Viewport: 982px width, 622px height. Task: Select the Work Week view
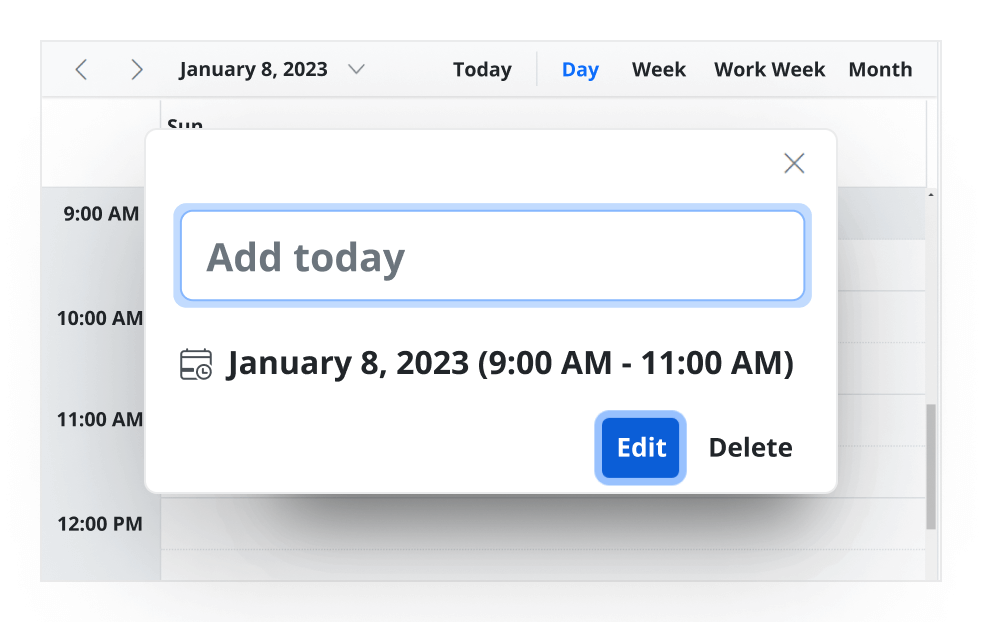769,69
